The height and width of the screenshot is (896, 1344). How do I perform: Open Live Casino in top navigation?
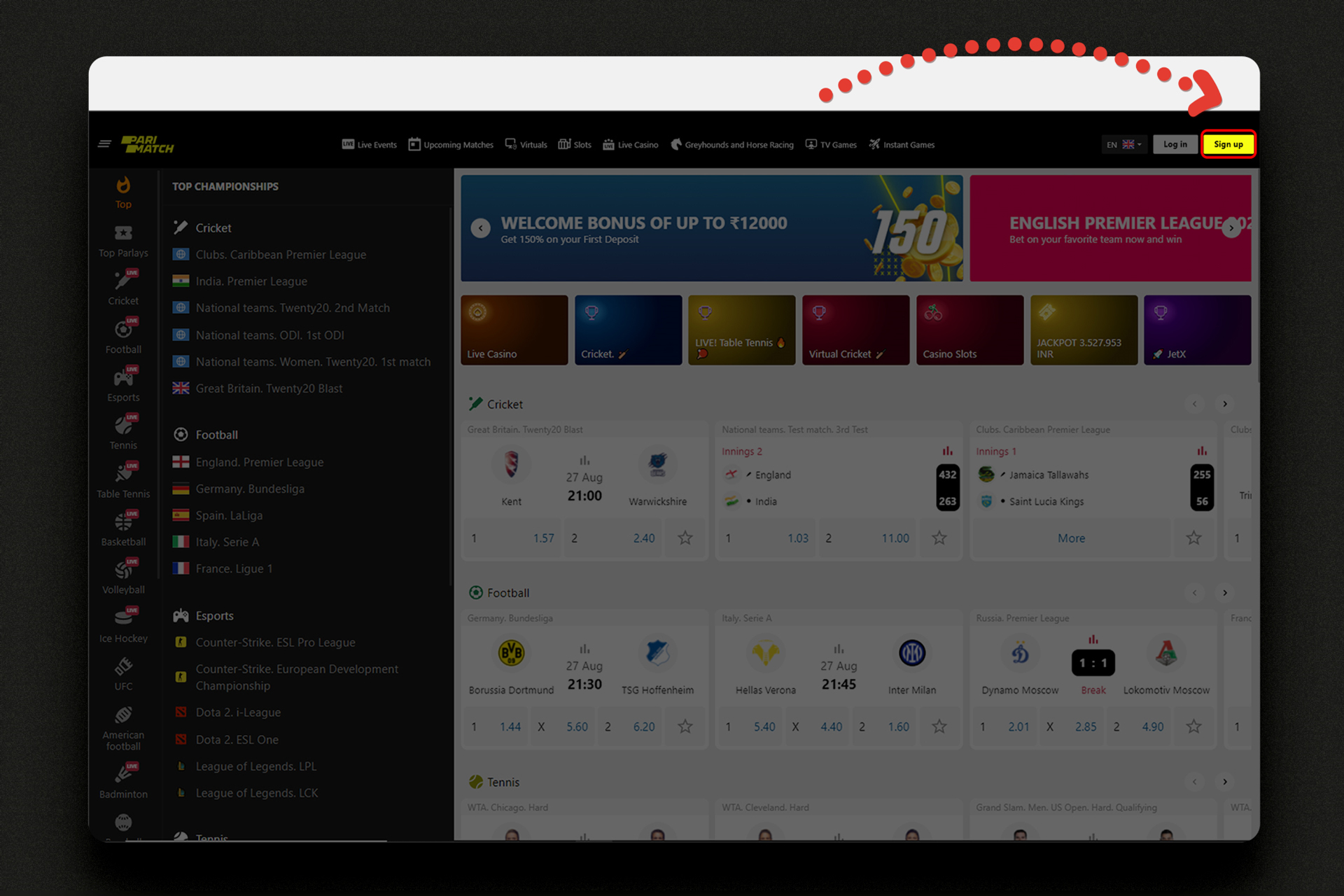[631, 145]
